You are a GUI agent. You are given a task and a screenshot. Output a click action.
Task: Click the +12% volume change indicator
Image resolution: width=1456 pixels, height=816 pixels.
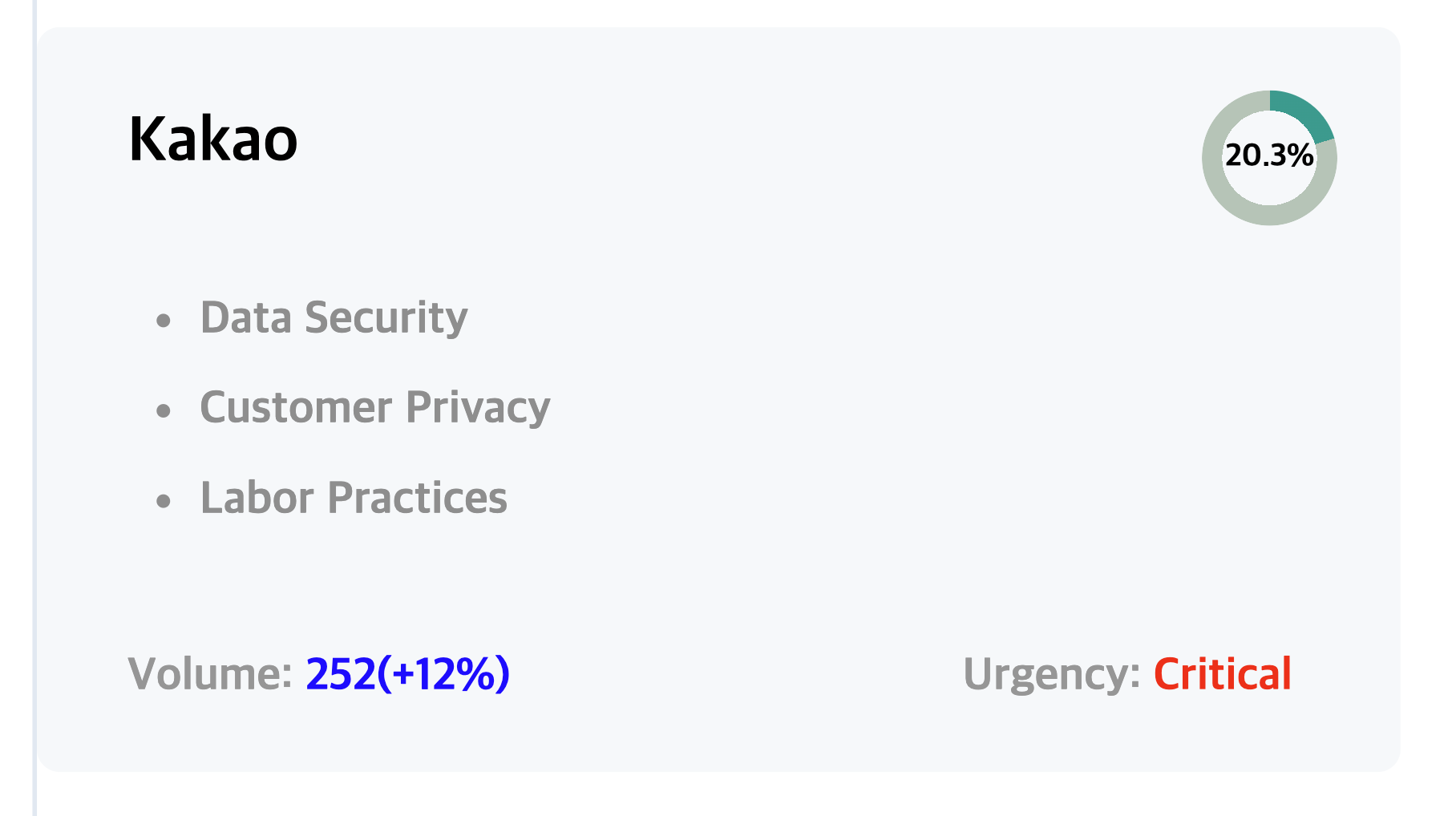pos(443,673)
